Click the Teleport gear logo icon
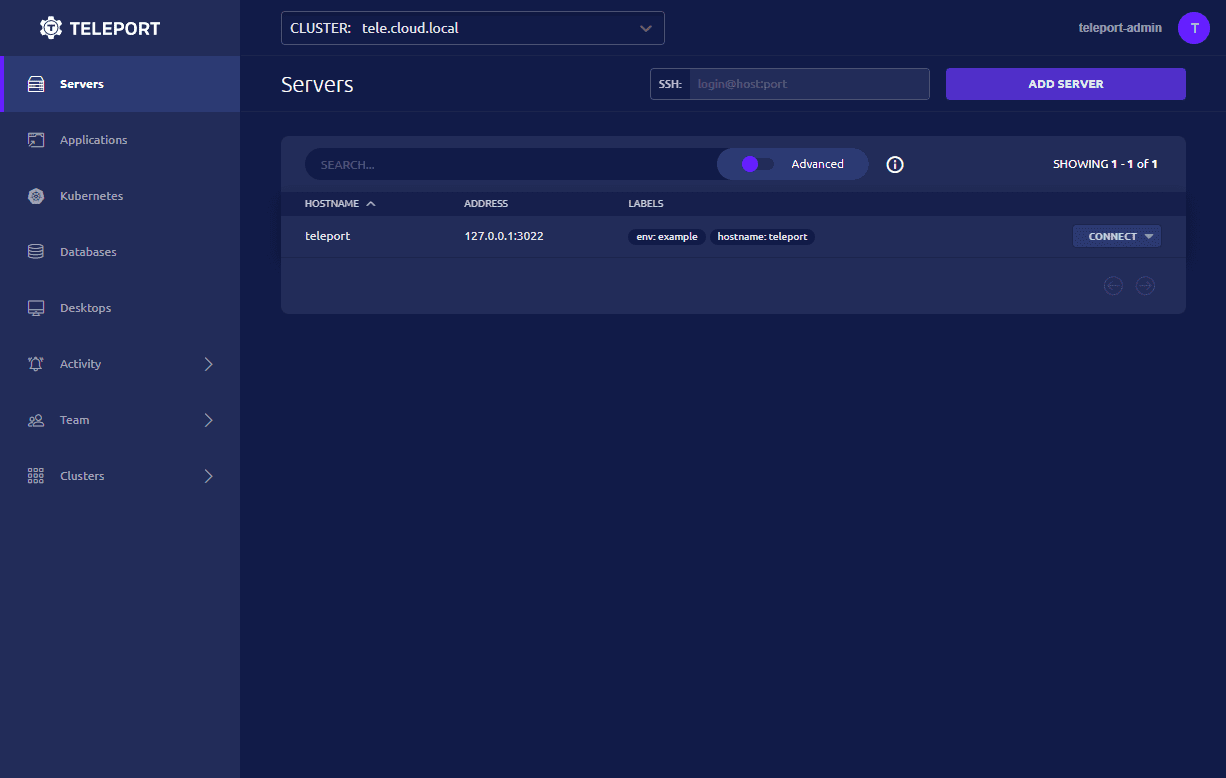Viewport: 1226px width, 778px height. [x=51, y=28]
